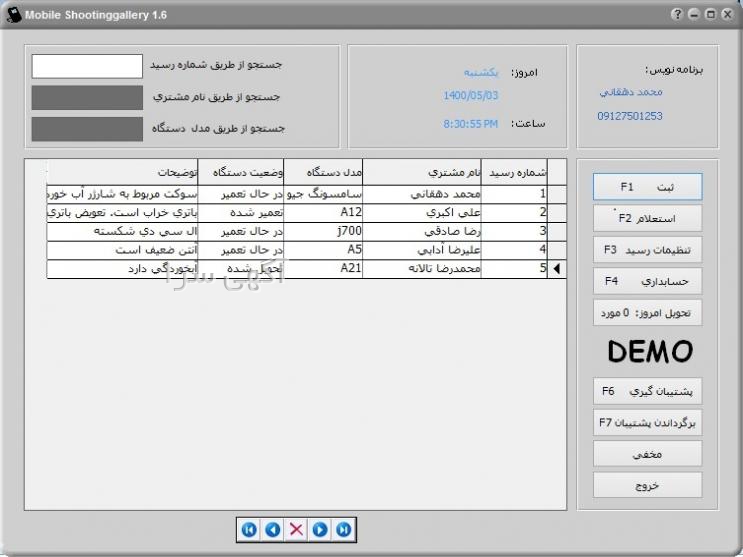Click the ثبت F1 register button
The width and height of the screenshot is (743, 557).
point(647,187)
